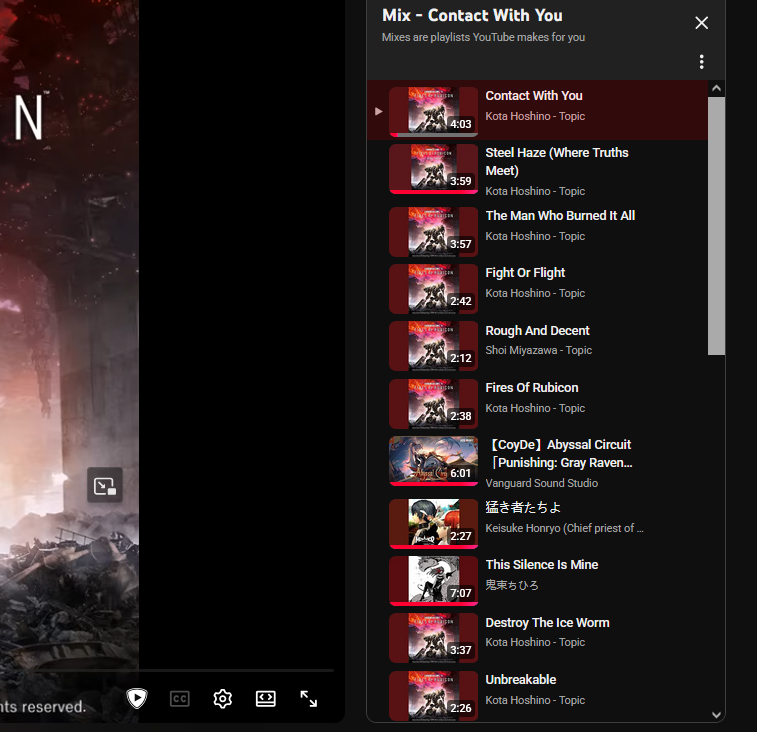Click 'Mixes are playlists YouTube makes for you'

483,37
